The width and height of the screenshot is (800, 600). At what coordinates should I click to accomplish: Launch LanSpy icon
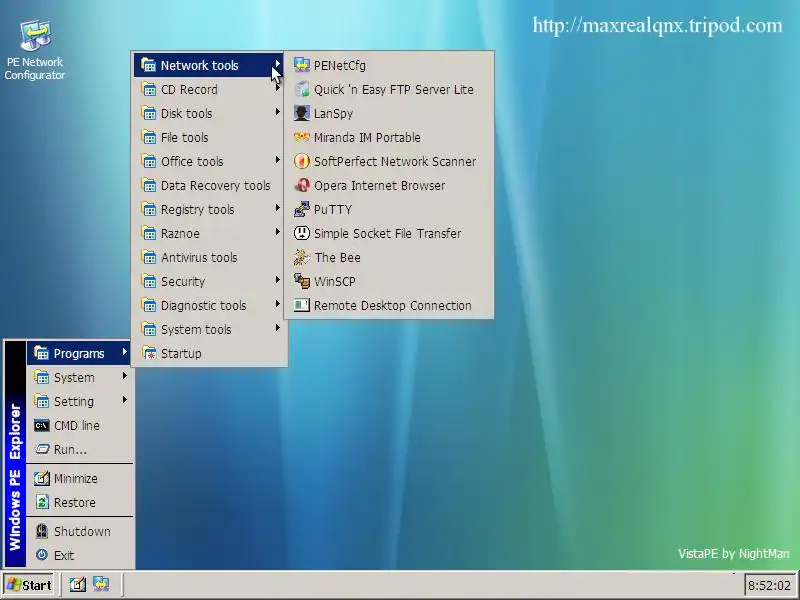click(x=302, y=113)
